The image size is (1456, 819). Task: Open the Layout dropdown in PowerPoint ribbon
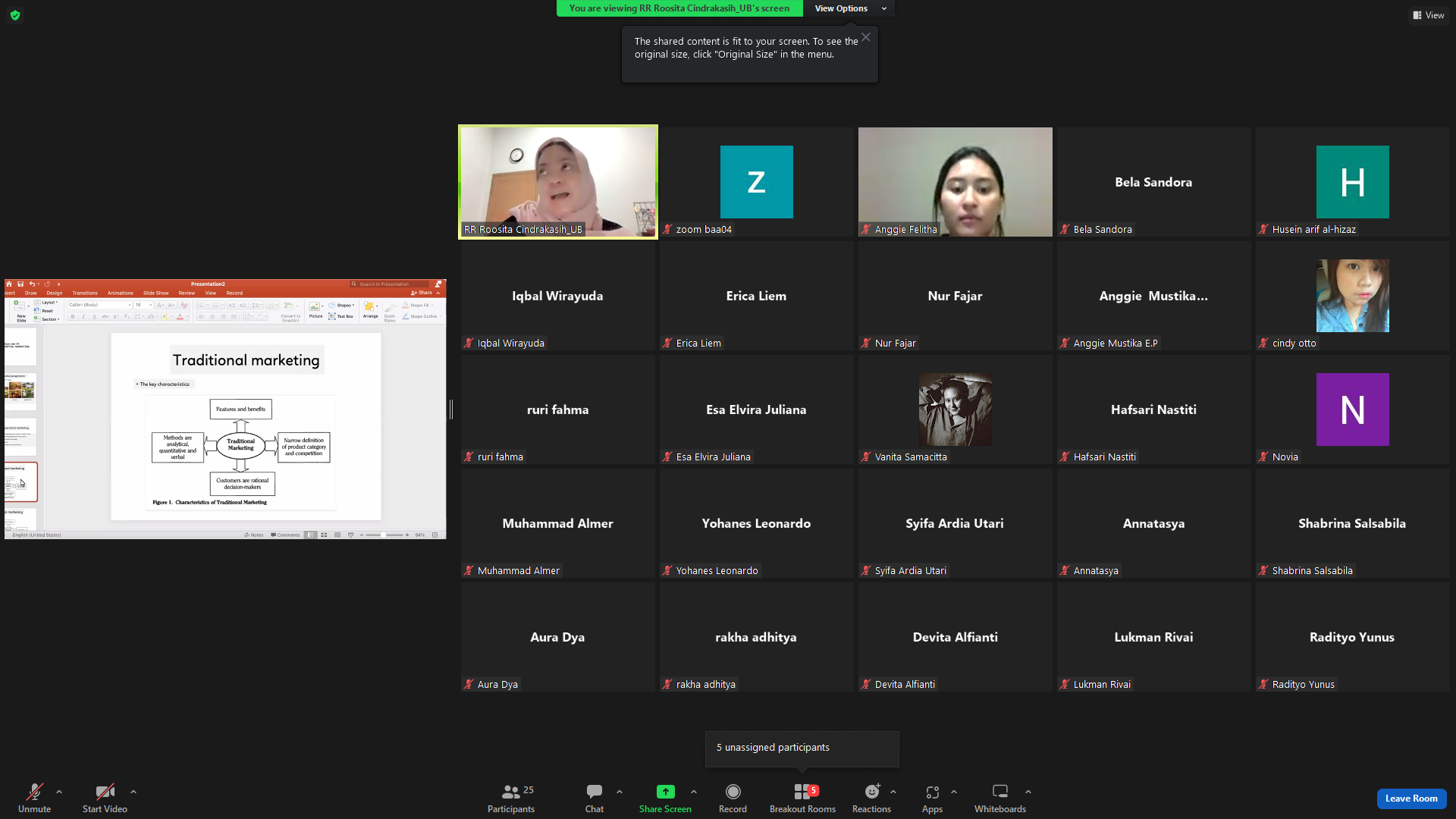point(47,303)
